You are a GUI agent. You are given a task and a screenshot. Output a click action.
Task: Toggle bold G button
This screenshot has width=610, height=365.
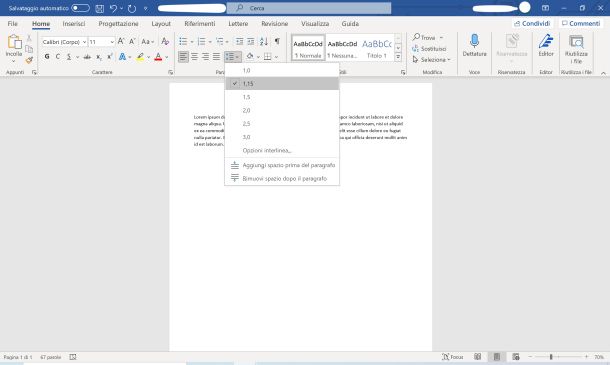pos(47,57)
